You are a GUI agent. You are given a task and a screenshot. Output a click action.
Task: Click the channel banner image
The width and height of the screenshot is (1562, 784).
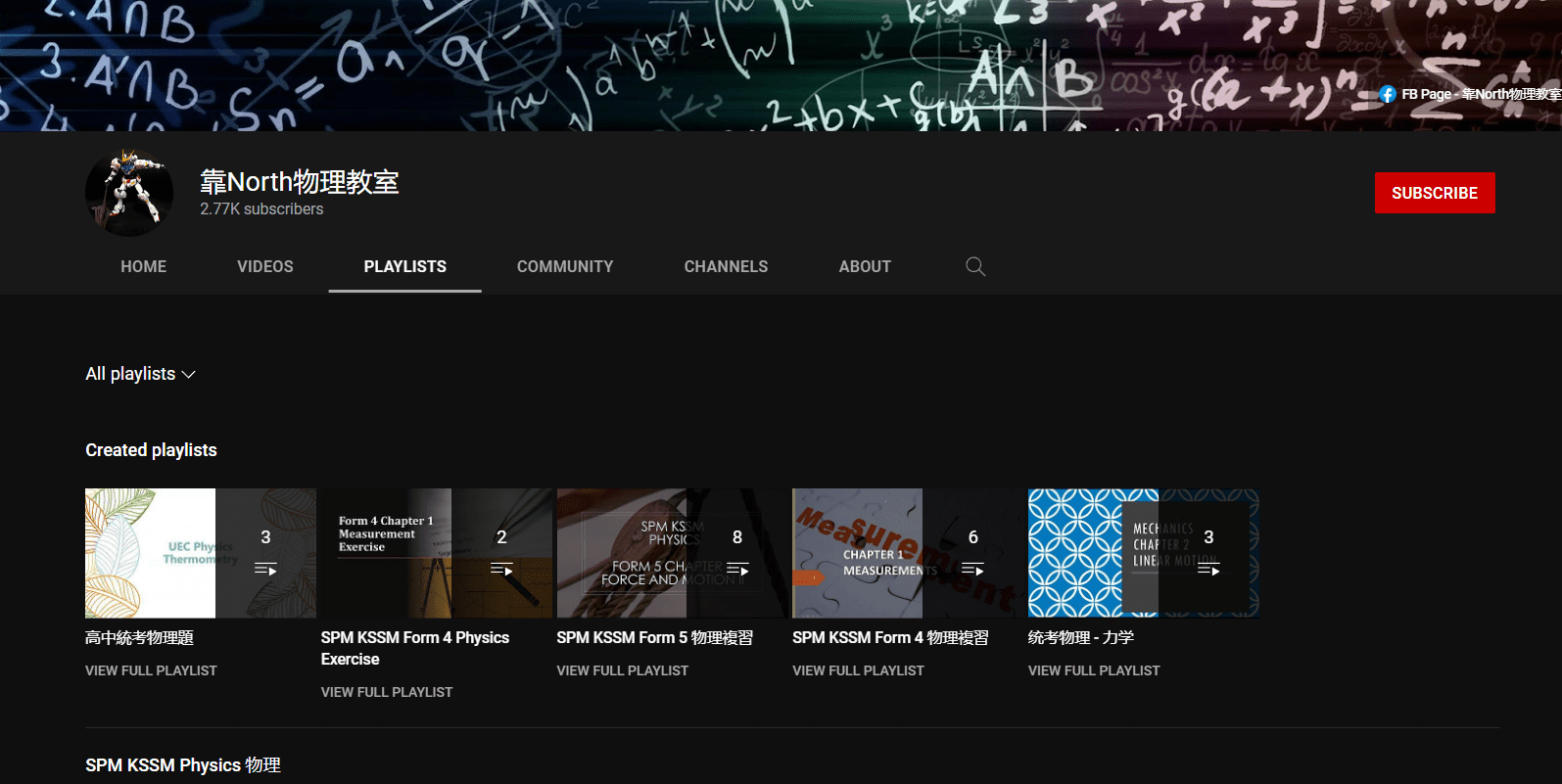pos(781,66)
